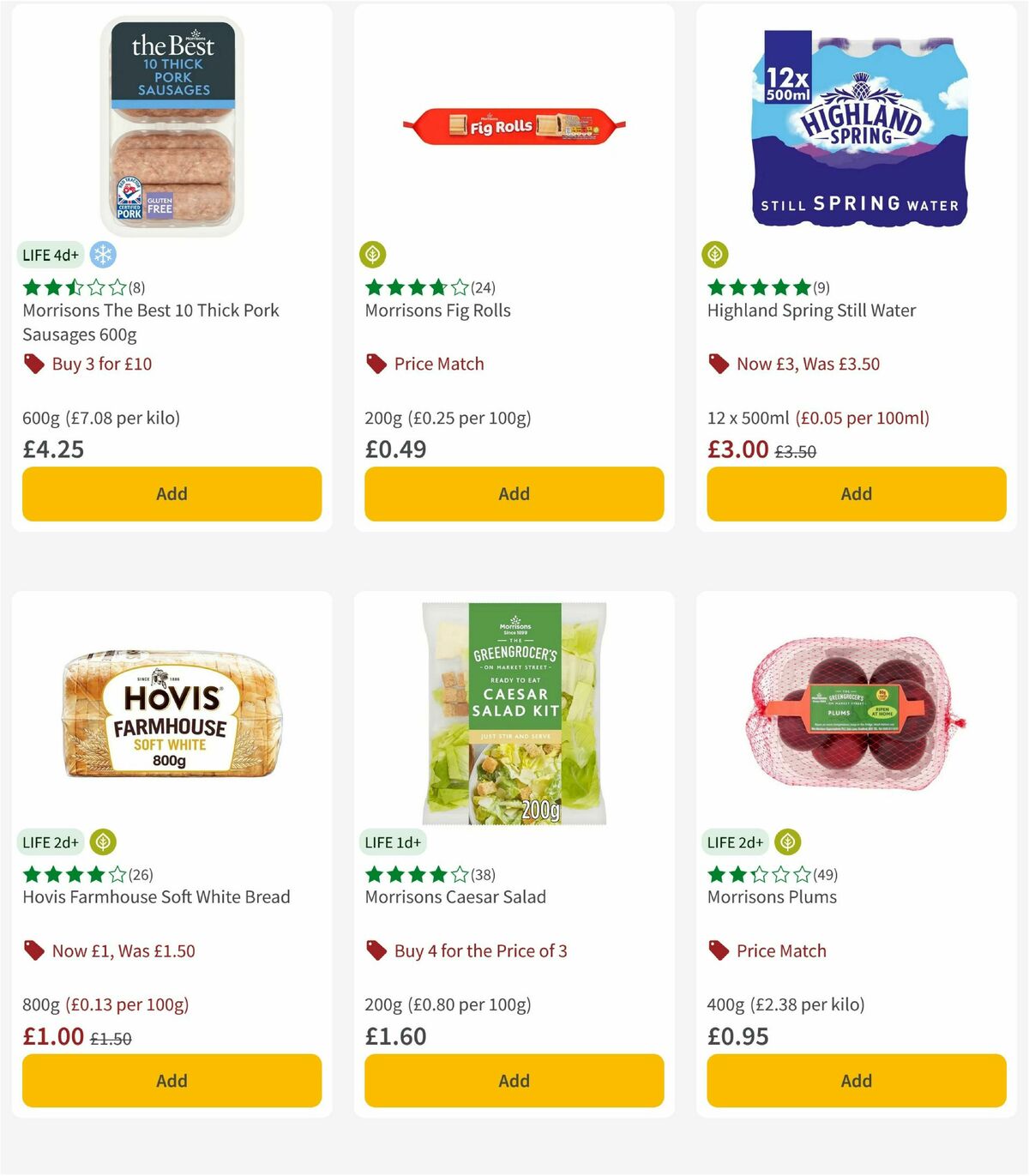Select the green leaf icon beside Fig Rolls
Viewport: 1029px width, 1176px height.
coord(372,254)
